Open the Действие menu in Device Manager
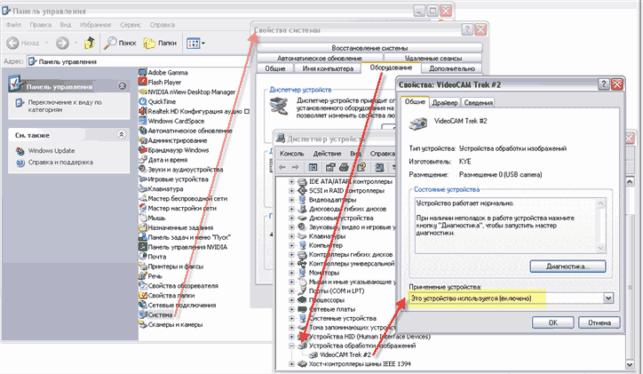Viewport: 643px width, 374px height. point(327,153)
